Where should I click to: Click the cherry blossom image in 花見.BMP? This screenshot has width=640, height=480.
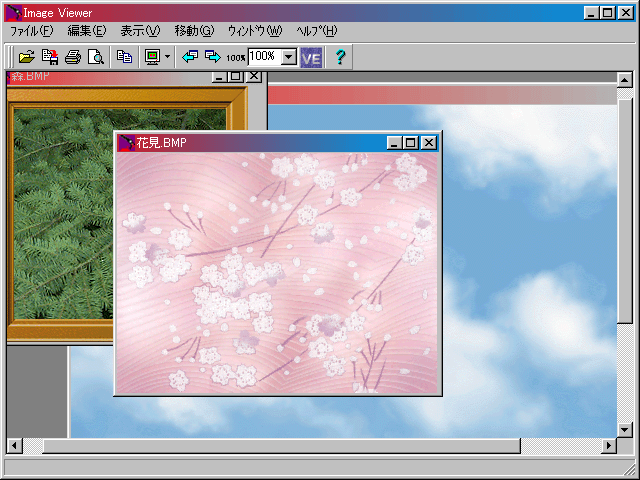pyautogui.click(x=277, y=273)
